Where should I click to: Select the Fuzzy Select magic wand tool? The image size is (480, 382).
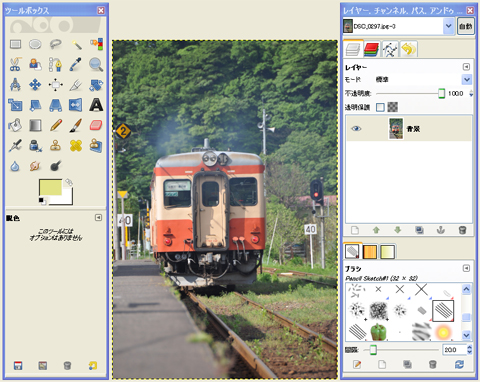pyautogui.click(x=76, y=44)
